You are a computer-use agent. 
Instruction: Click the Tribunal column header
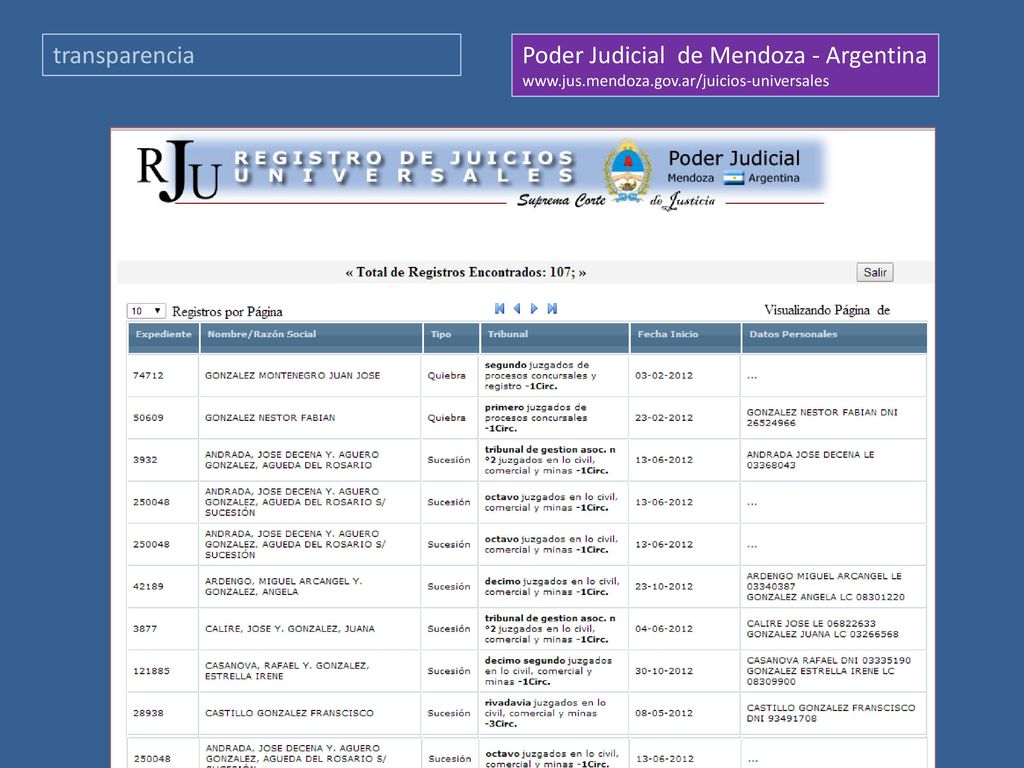pyautogui.click(x=554, y=338)
